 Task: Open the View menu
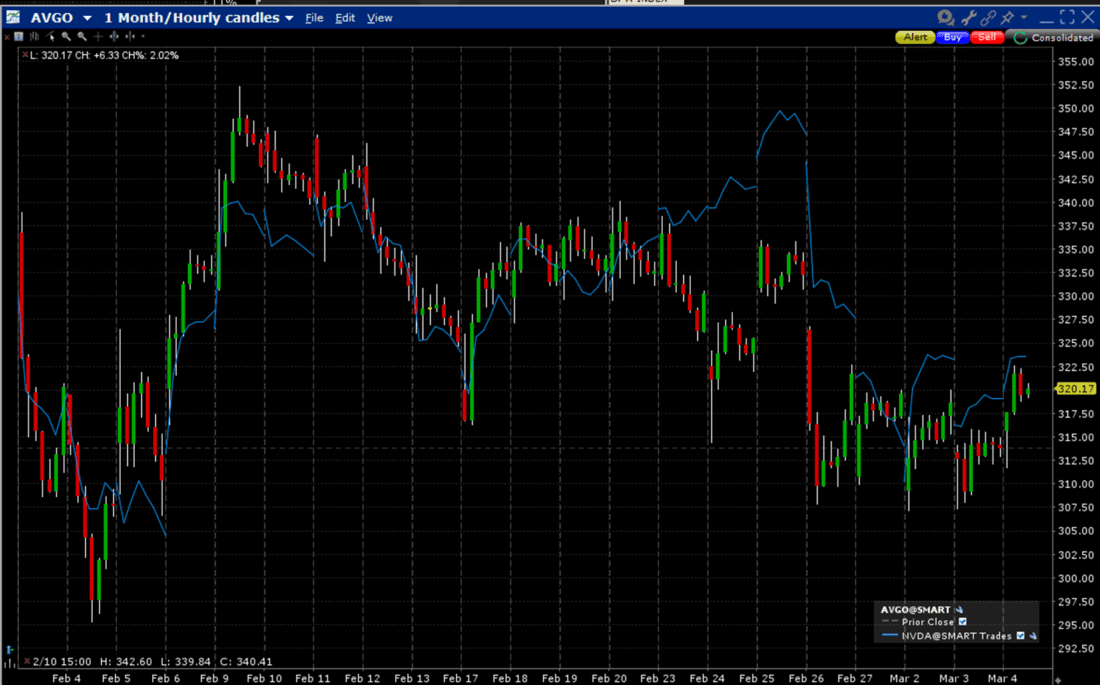point(379,17)
